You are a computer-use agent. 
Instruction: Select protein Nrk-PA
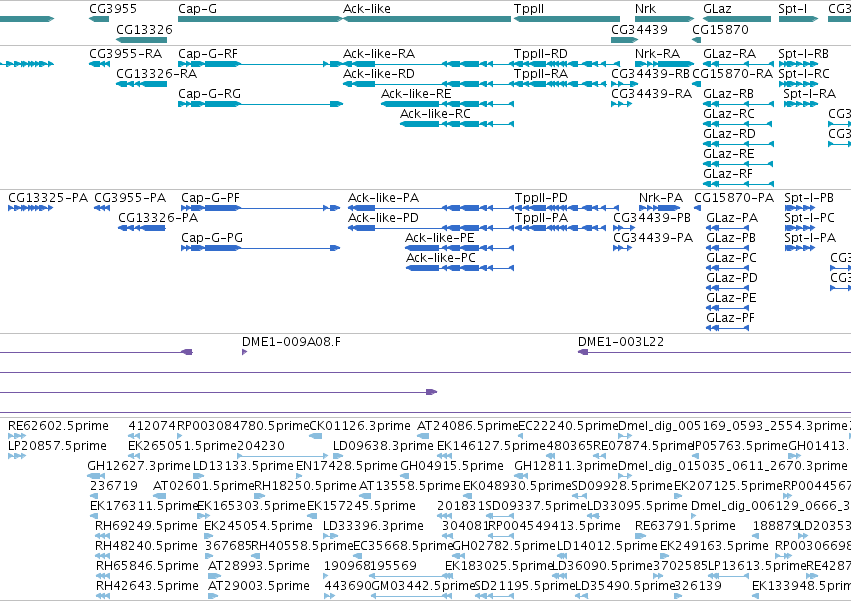(661, 198)
